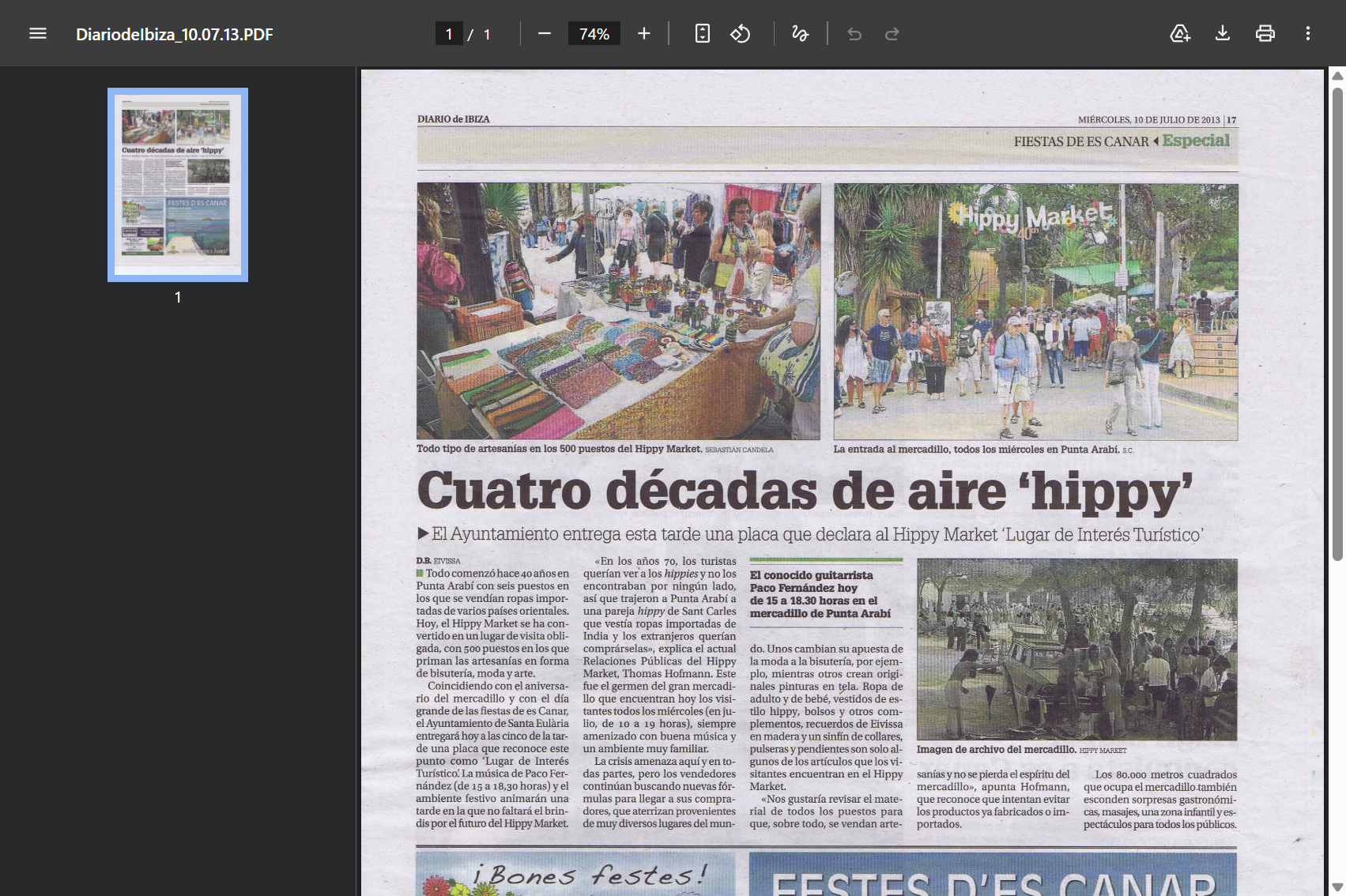This screenshot has width=1346, height=896.
Task: Click the 74% zoom level field
Action: click(x=594, y=34)
